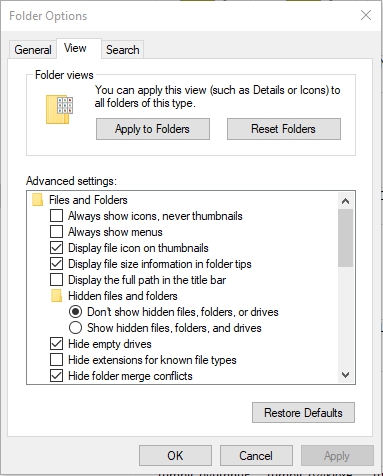Open the Search tab
The width and height of the screenshot is (383, 476).
123,50
